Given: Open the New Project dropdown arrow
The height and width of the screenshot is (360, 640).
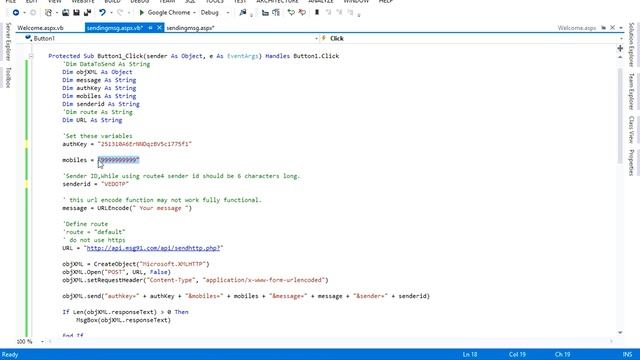Looking at the screenshot, I should tap(56, 13).
